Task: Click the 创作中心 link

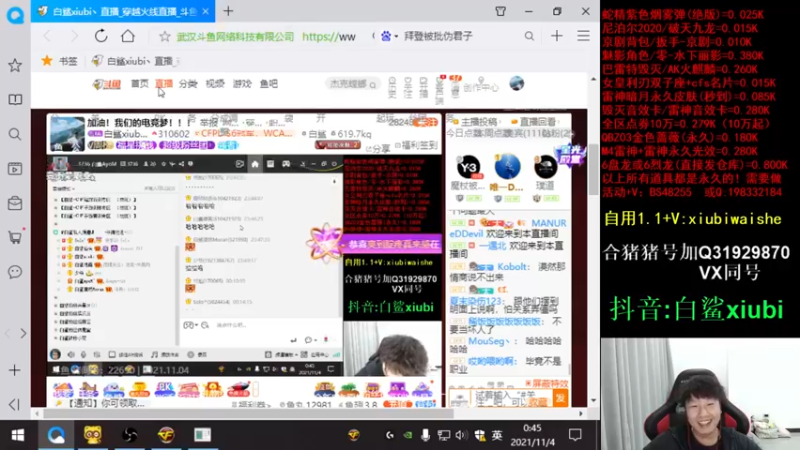Action: coord(481,88)
